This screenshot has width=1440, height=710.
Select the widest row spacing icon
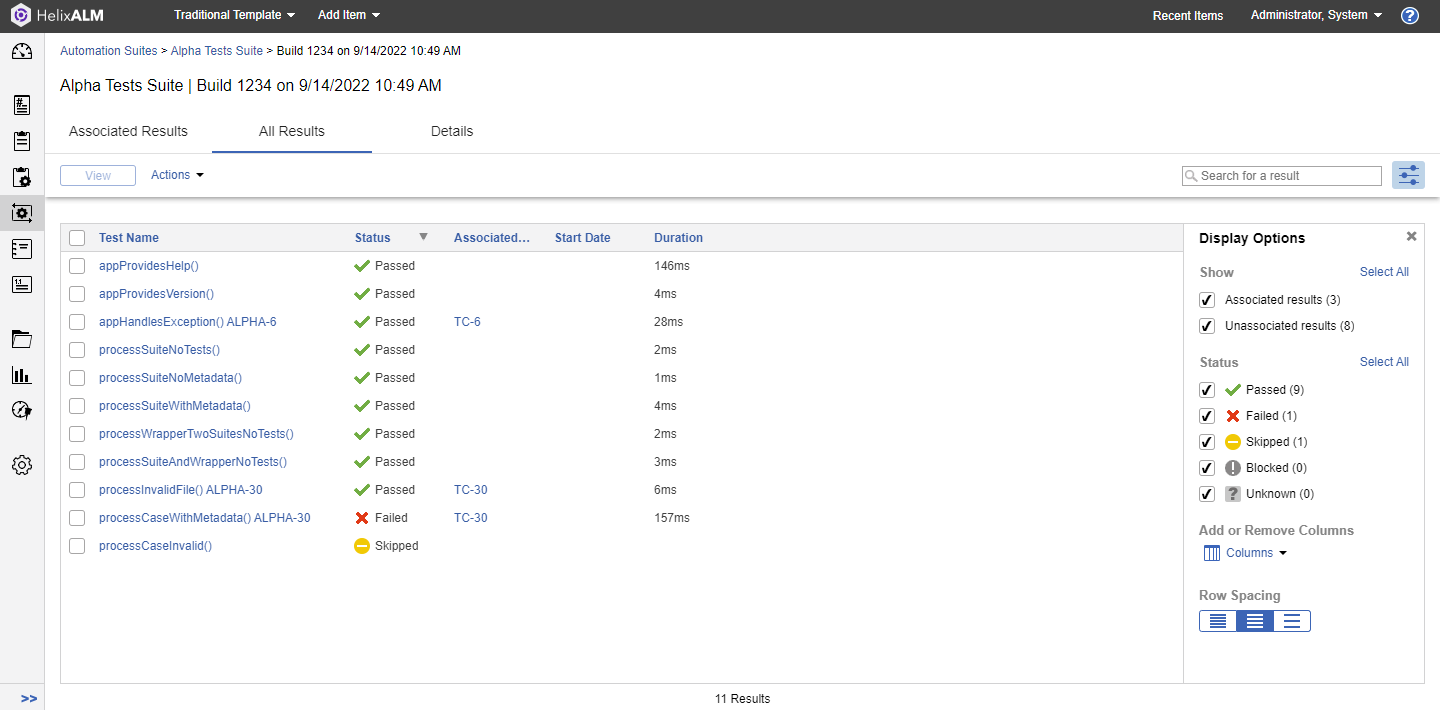tap(1292, 621)
